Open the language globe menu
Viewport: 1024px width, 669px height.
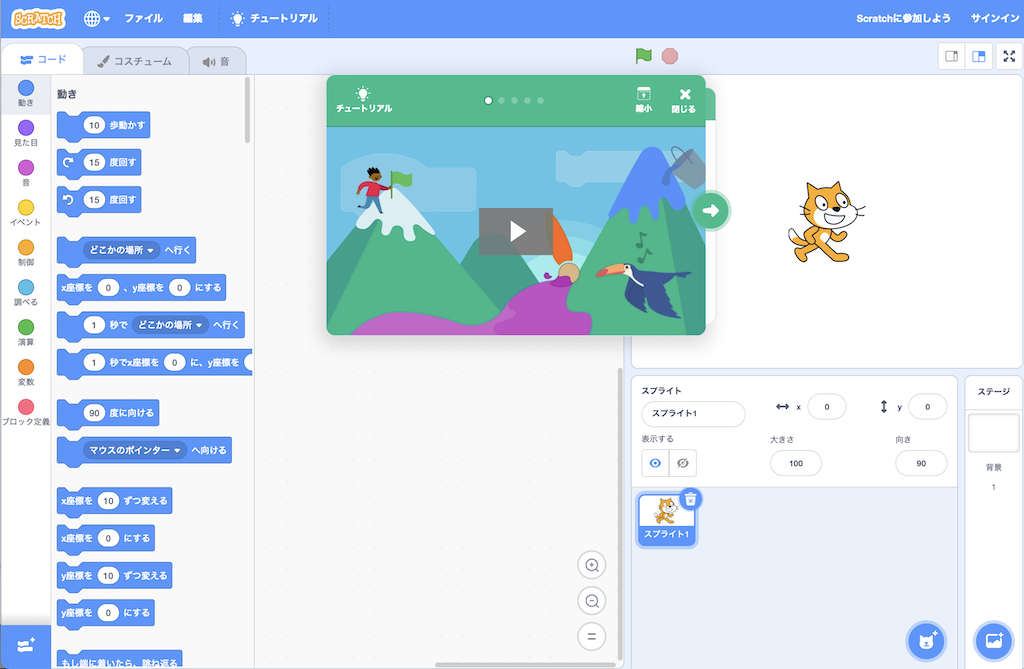pyautogui.click(x=96, y=18)
